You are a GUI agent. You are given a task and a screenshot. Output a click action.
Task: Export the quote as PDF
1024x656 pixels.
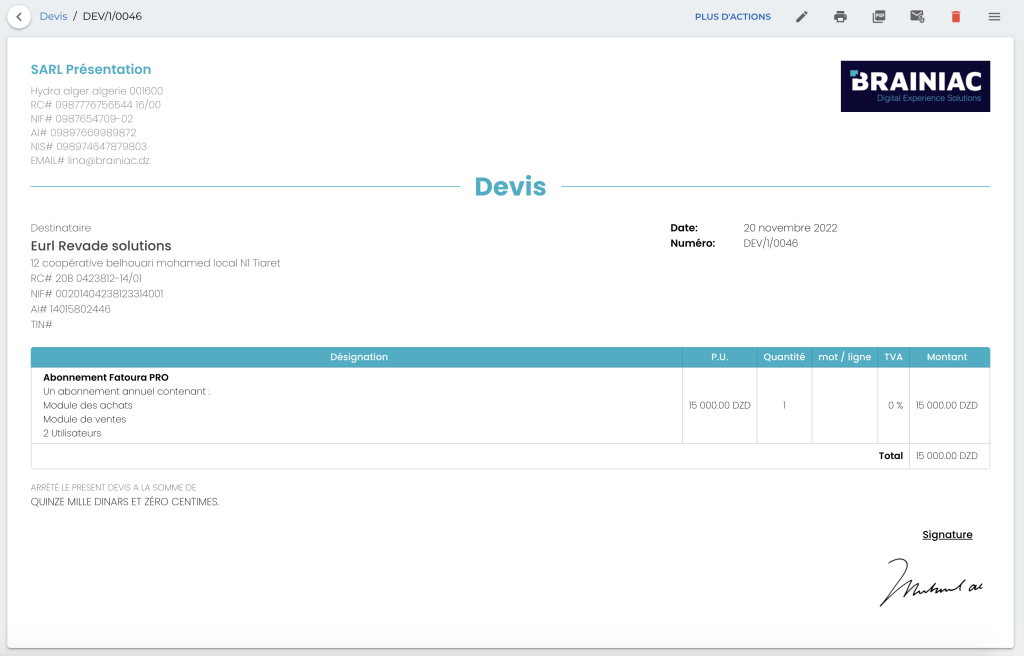tap(879, 17)
